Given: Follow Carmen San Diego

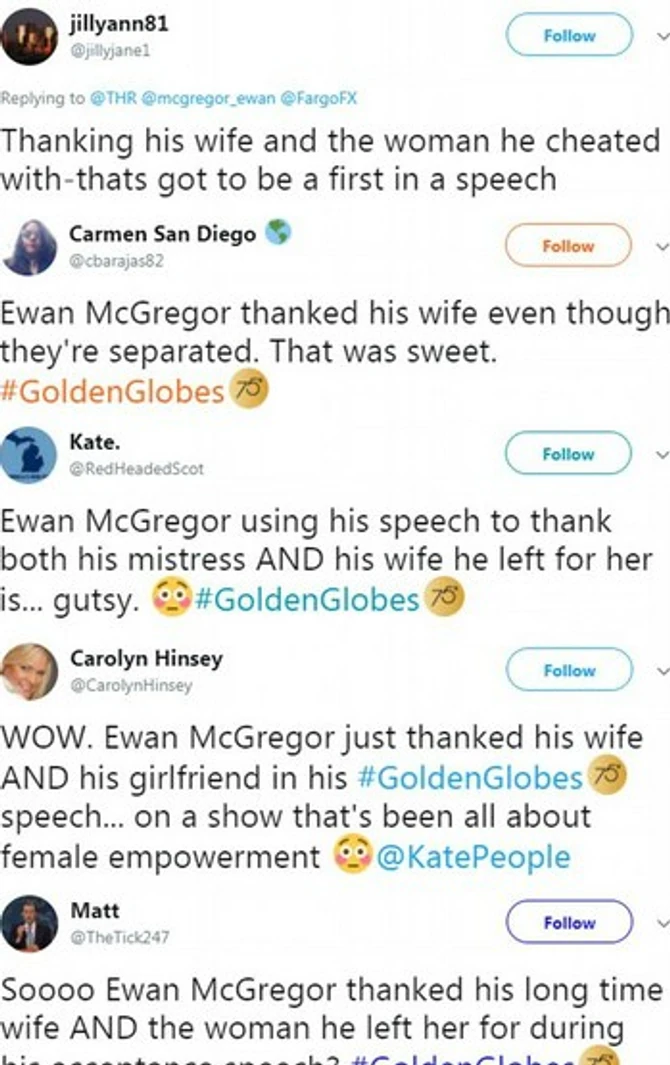Looking at the screenshot, I should [568, 245].
